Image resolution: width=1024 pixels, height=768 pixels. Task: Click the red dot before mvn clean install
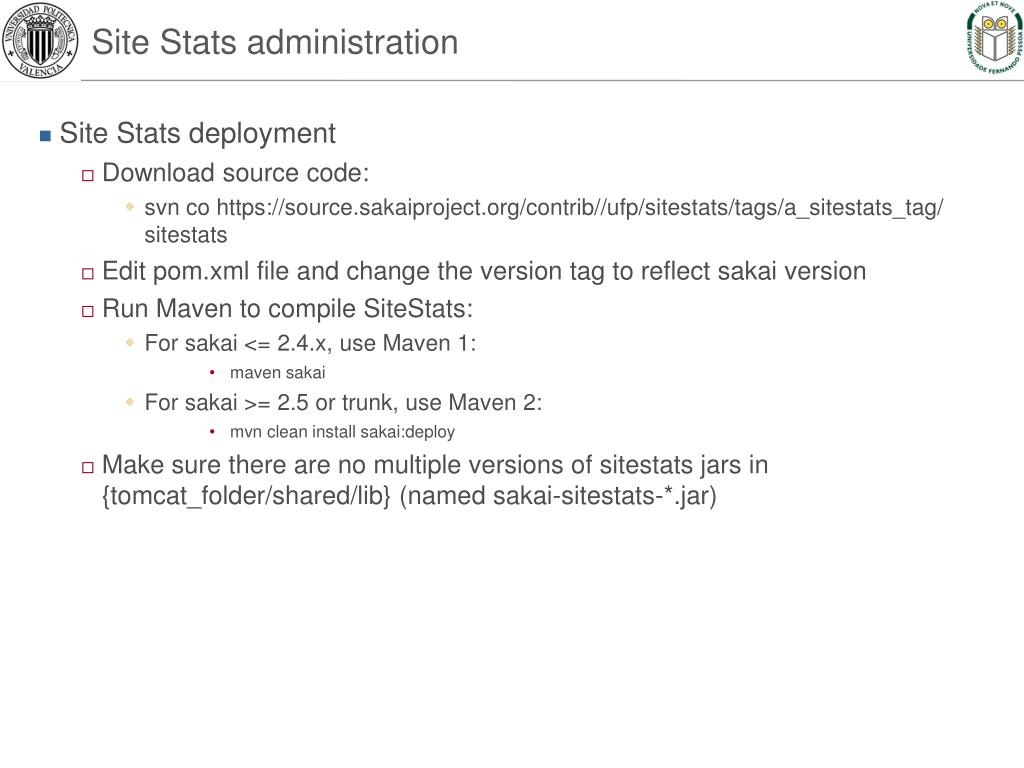[212, 432]
